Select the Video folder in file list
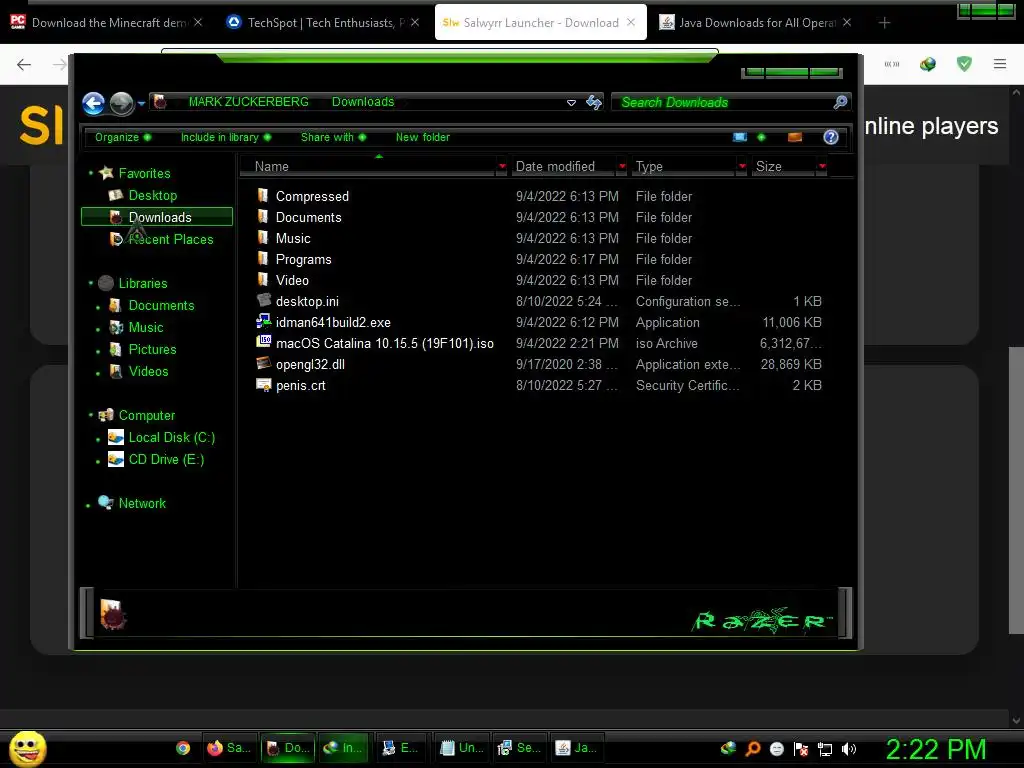This screenshot has height=768, width=1024. tap(292, 280)
